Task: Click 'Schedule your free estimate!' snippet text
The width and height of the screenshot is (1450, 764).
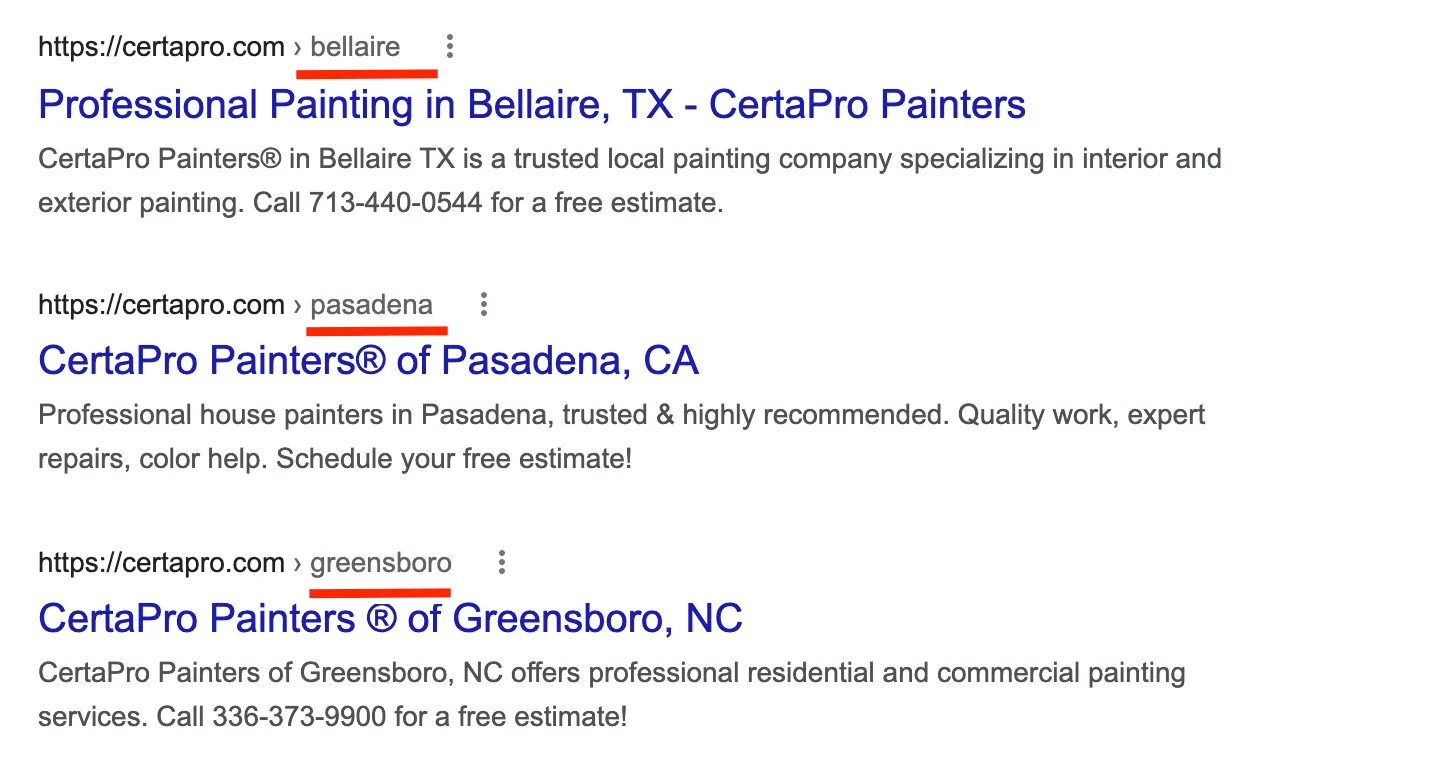Action: [x=454, y=459]
